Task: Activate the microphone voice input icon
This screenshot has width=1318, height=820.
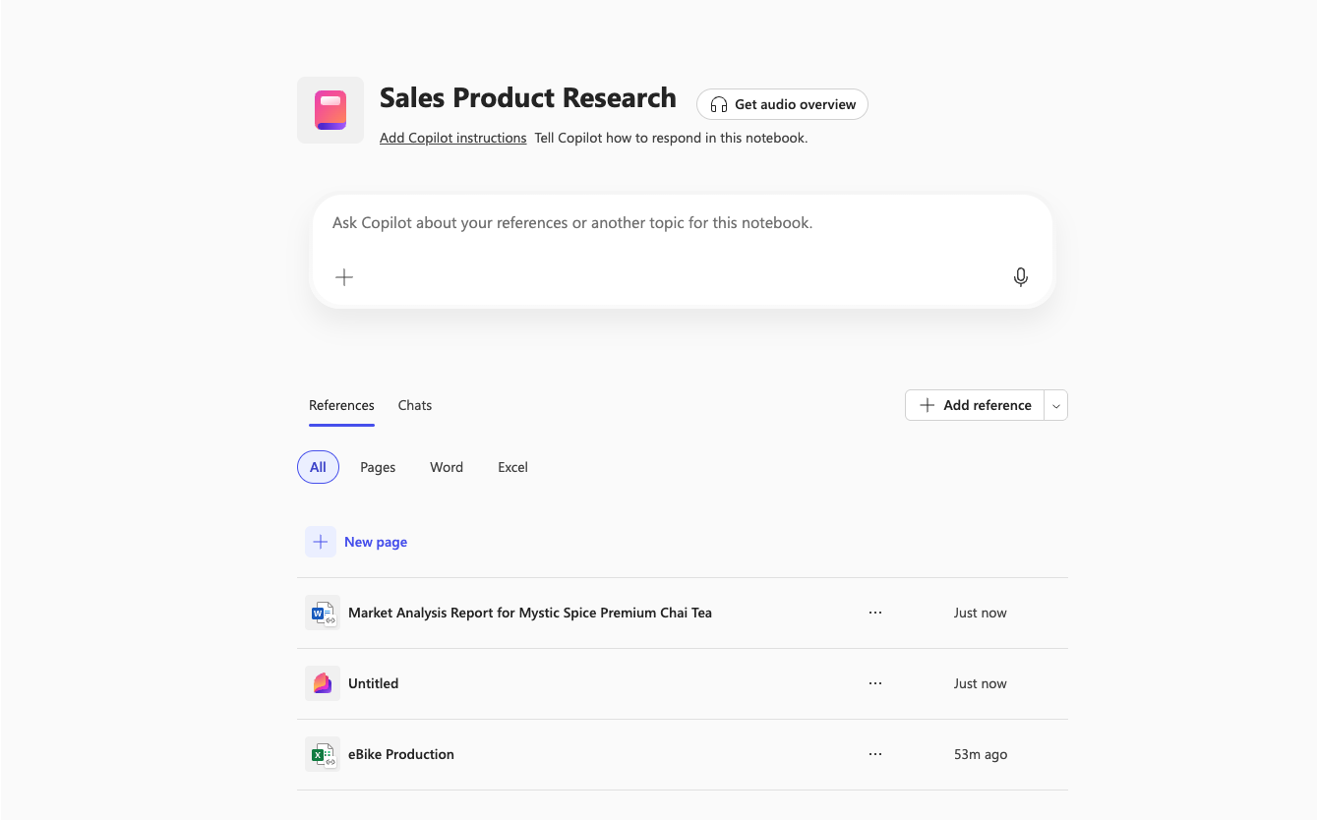Action: [x=1020, y=277]
